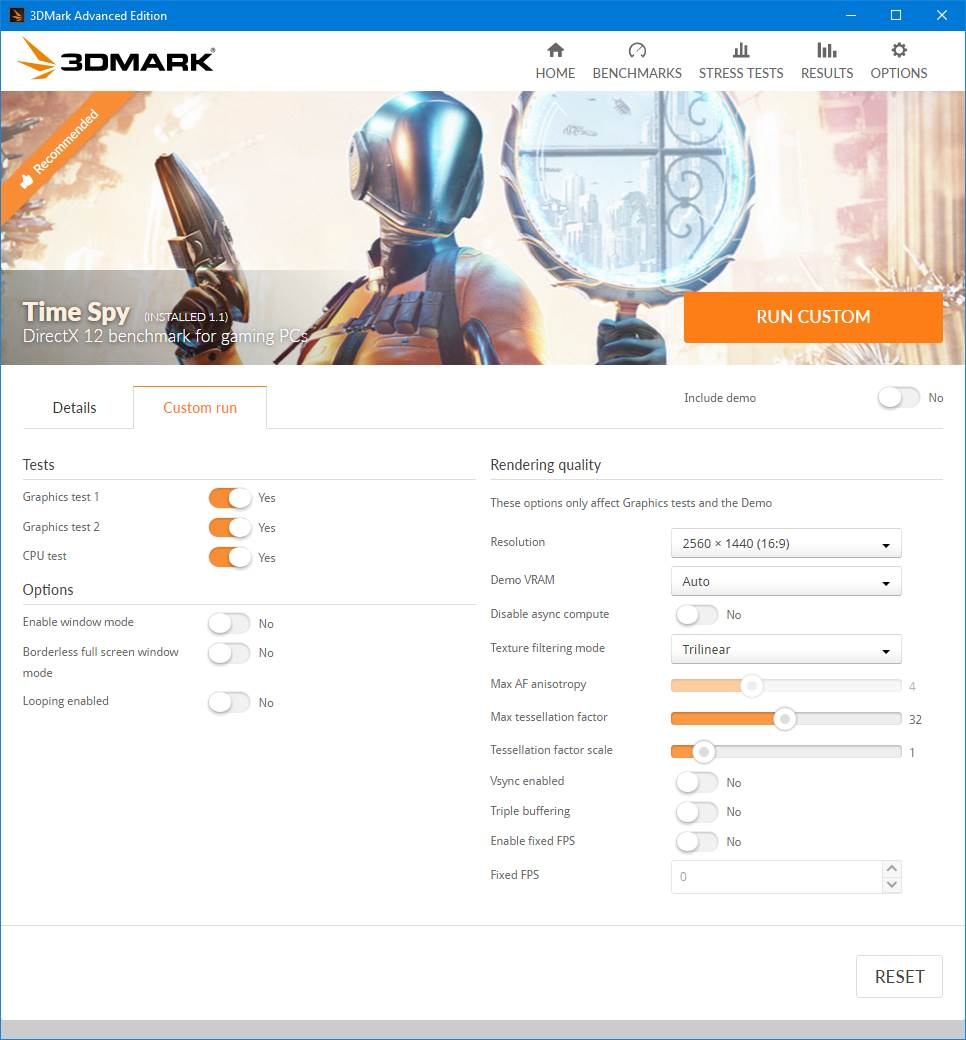Image resolution: width=966 pixels, height=1040 pixels.
Task: Go to RESULTS in navigation
Action: click(827, 73)
